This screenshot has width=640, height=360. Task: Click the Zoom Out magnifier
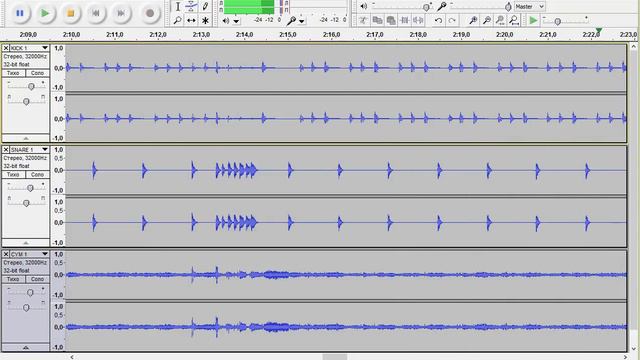point(487,20)
